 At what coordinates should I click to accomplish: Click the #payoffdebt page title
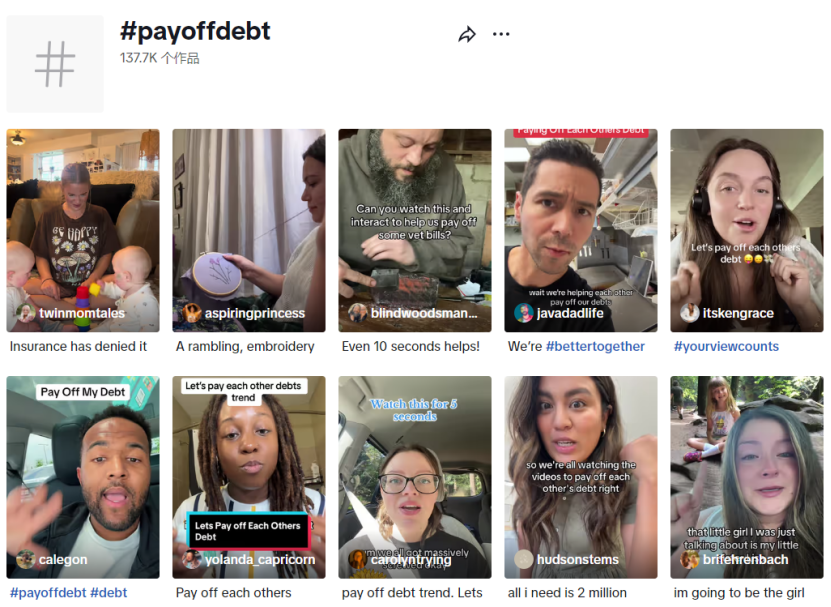(195, 31)
